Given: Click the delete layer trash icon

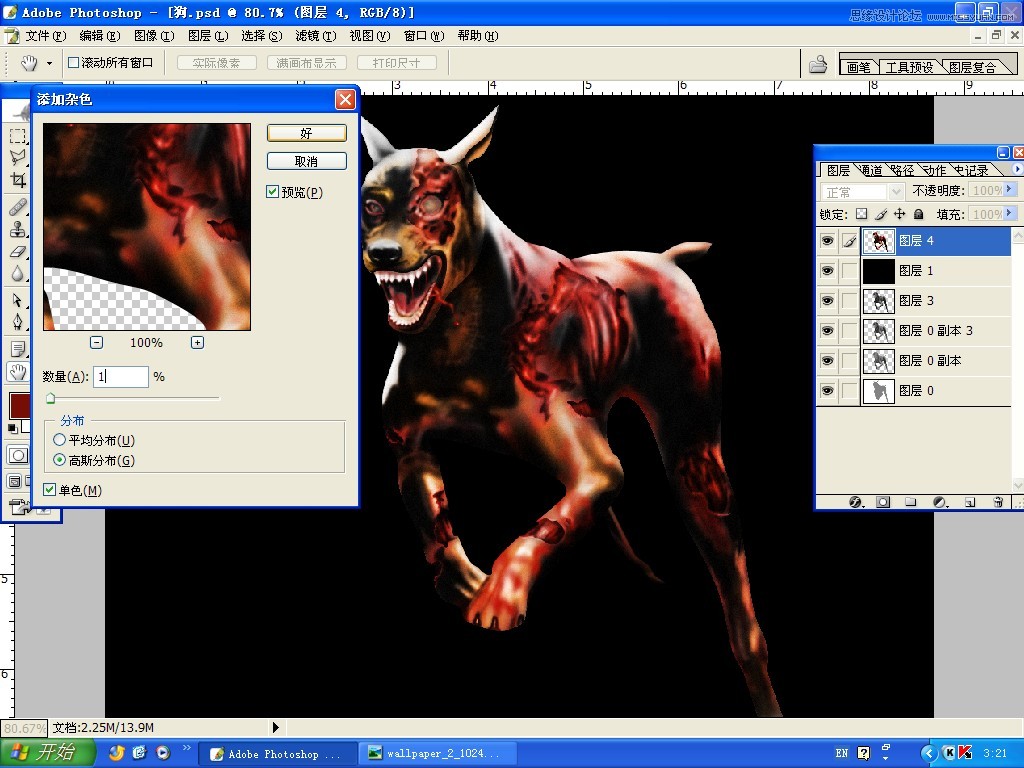Looking at the screenshot, I should (x=998, y=502).
